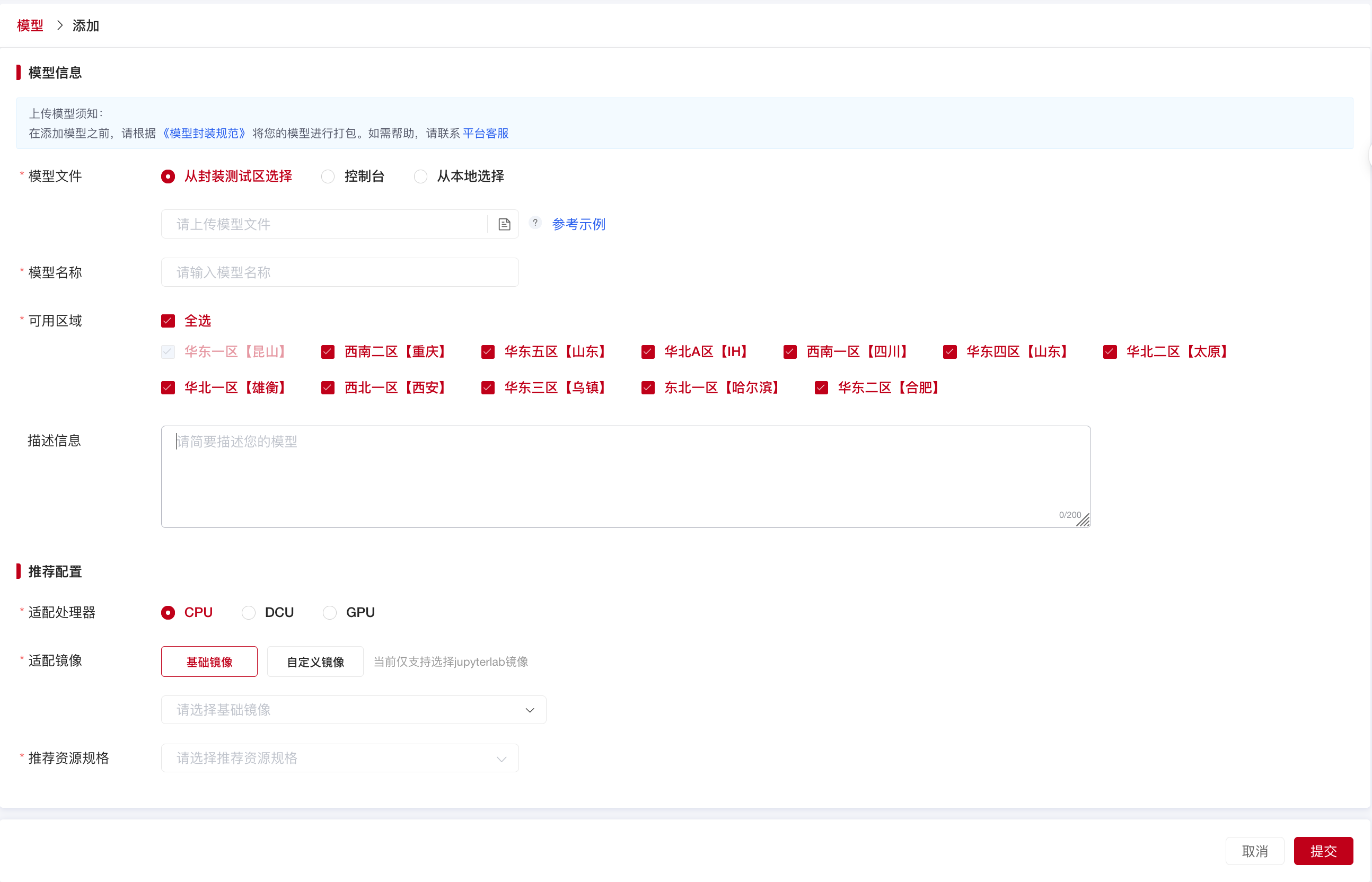Image resolution: width=1372 pixels, height=882 pixels.
Task: Open the 《模型封装规范》 link
Action: [x=204, y=133]
